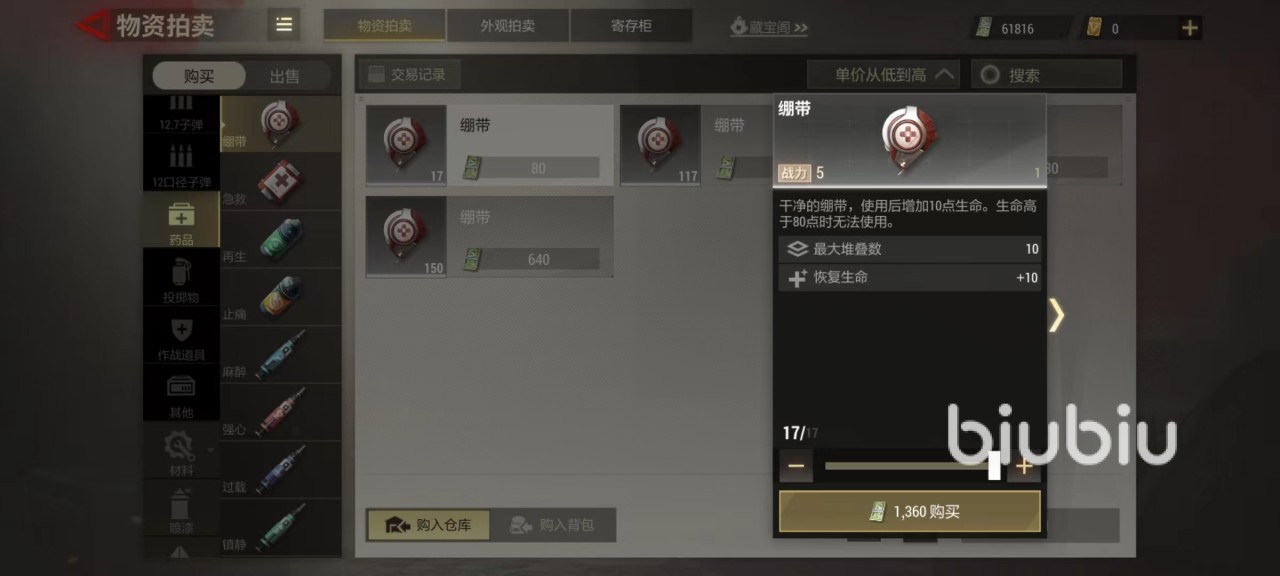Select the 作战道具 shield category icon
This screenshot has width=1280, height=576.
click(x=181, y=335)
